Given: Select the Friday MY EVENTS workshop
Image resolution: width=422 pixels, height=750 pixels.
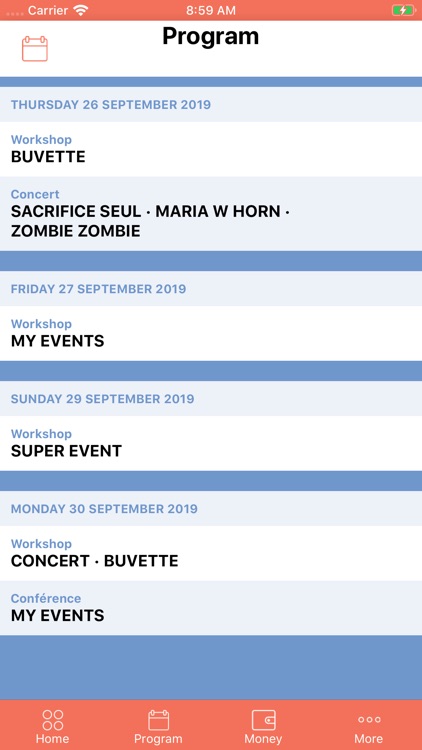Looking at the screenshot, I should point(211,333).
